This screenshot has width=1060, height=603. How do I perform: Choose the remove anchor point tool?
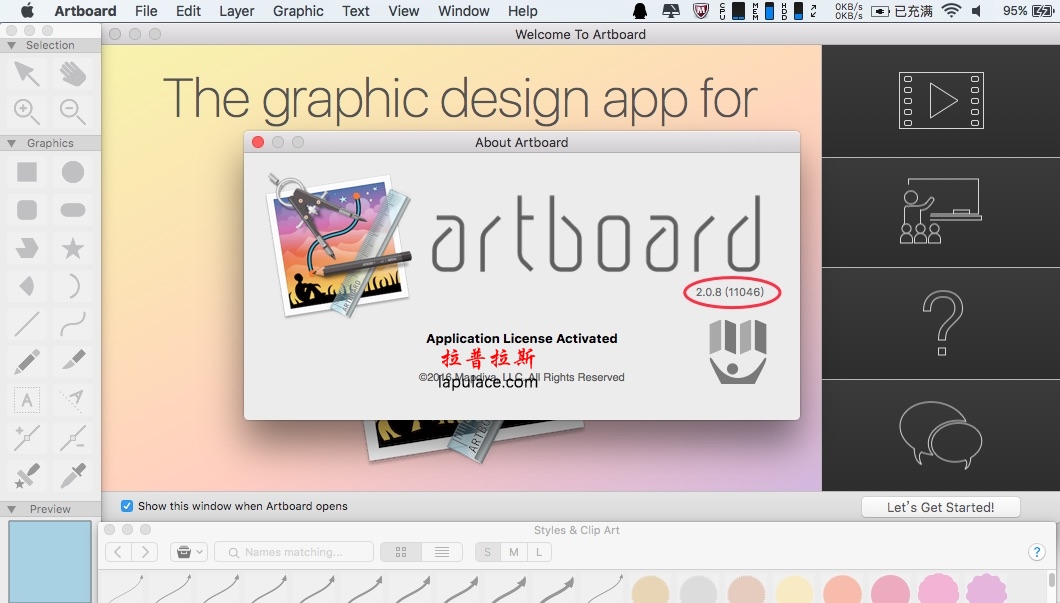point(72,438)
